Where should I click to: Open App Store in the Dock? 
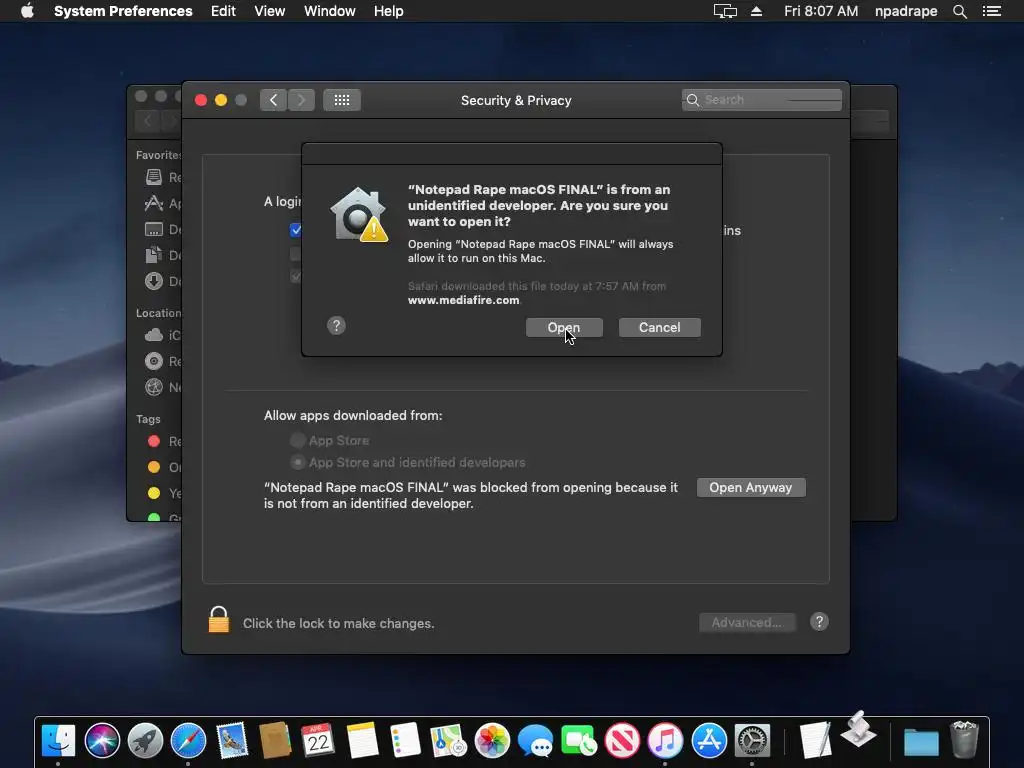tap(709, 741)
